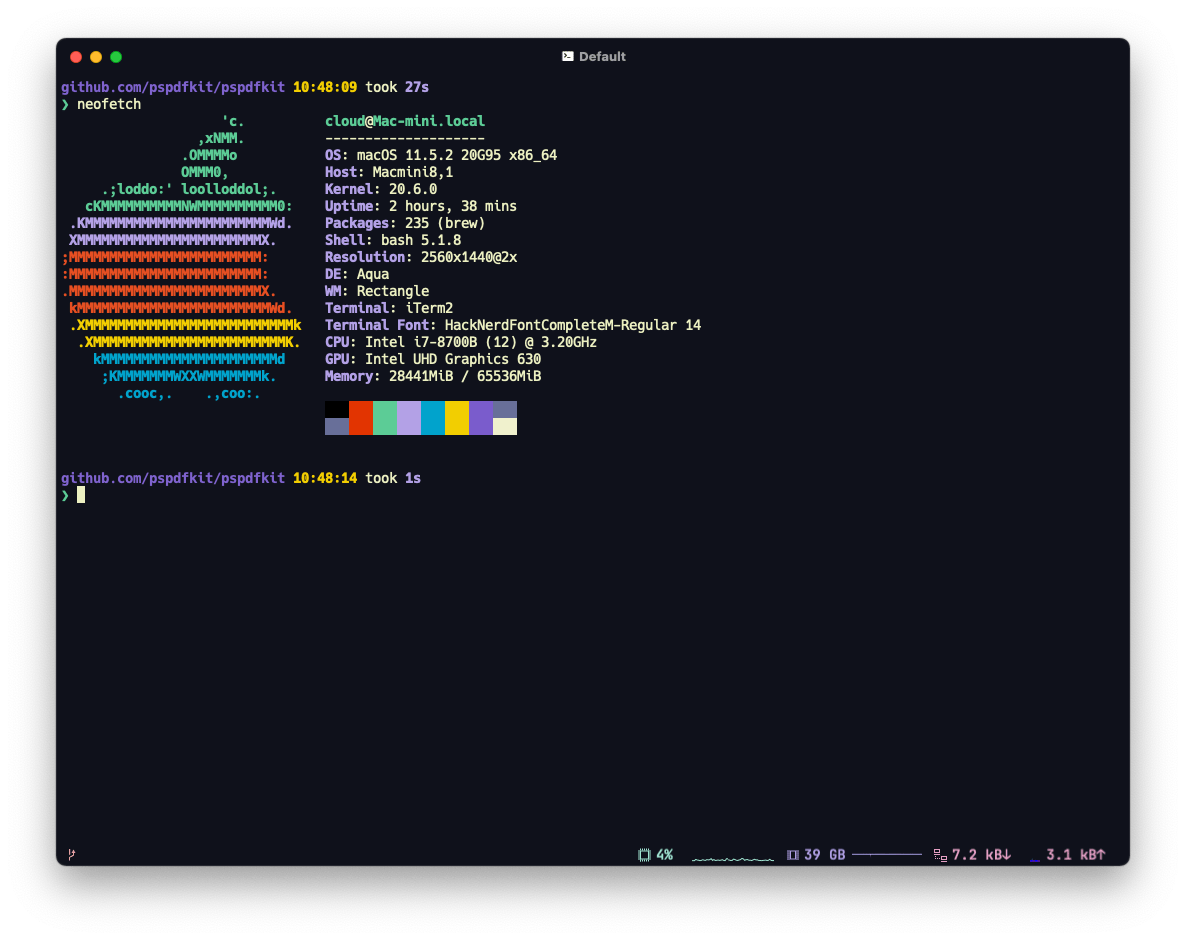Click the blinking cursor at the prompt
Viewport: 1186px width, 940px height.
pyautogui.click(x=82, y=494)
